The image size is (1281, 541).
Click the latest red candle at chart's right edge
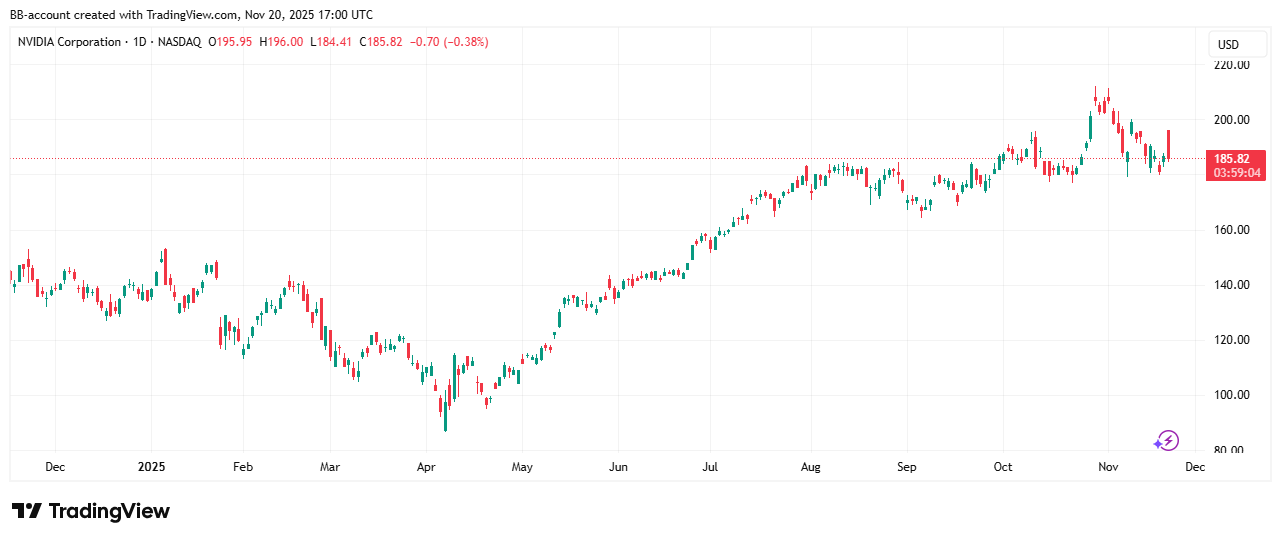(1168, 145)
